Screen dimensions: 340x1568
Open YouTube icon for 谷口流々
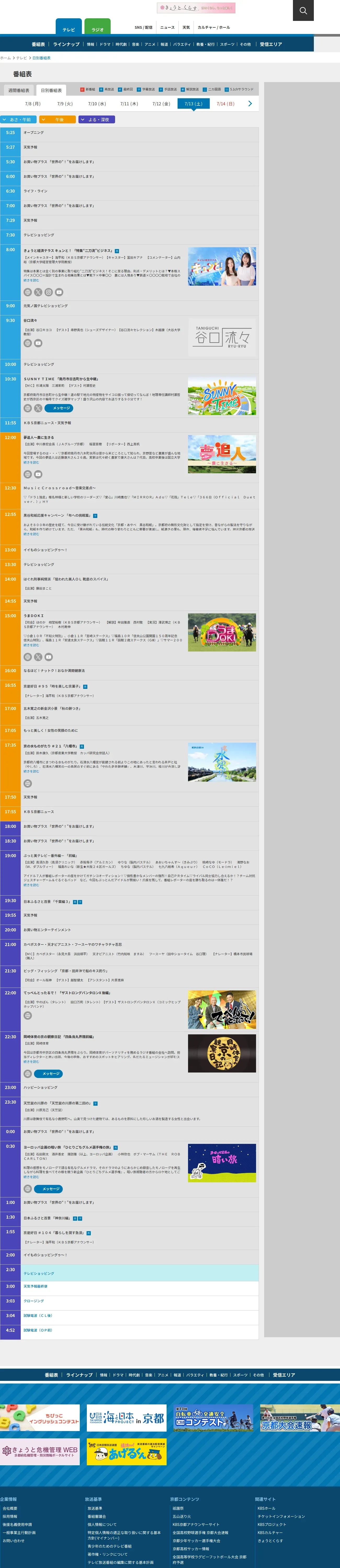click(38, 343)
